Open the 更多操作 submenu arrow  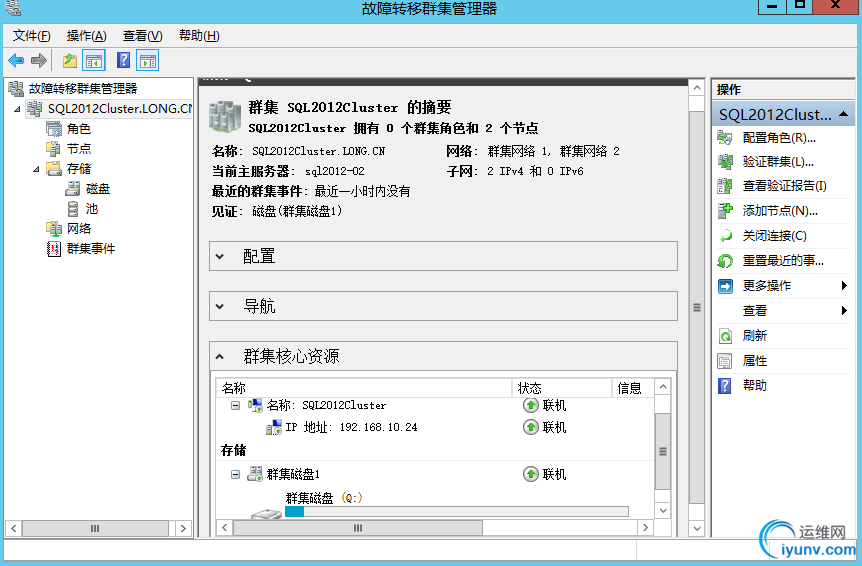844,285
